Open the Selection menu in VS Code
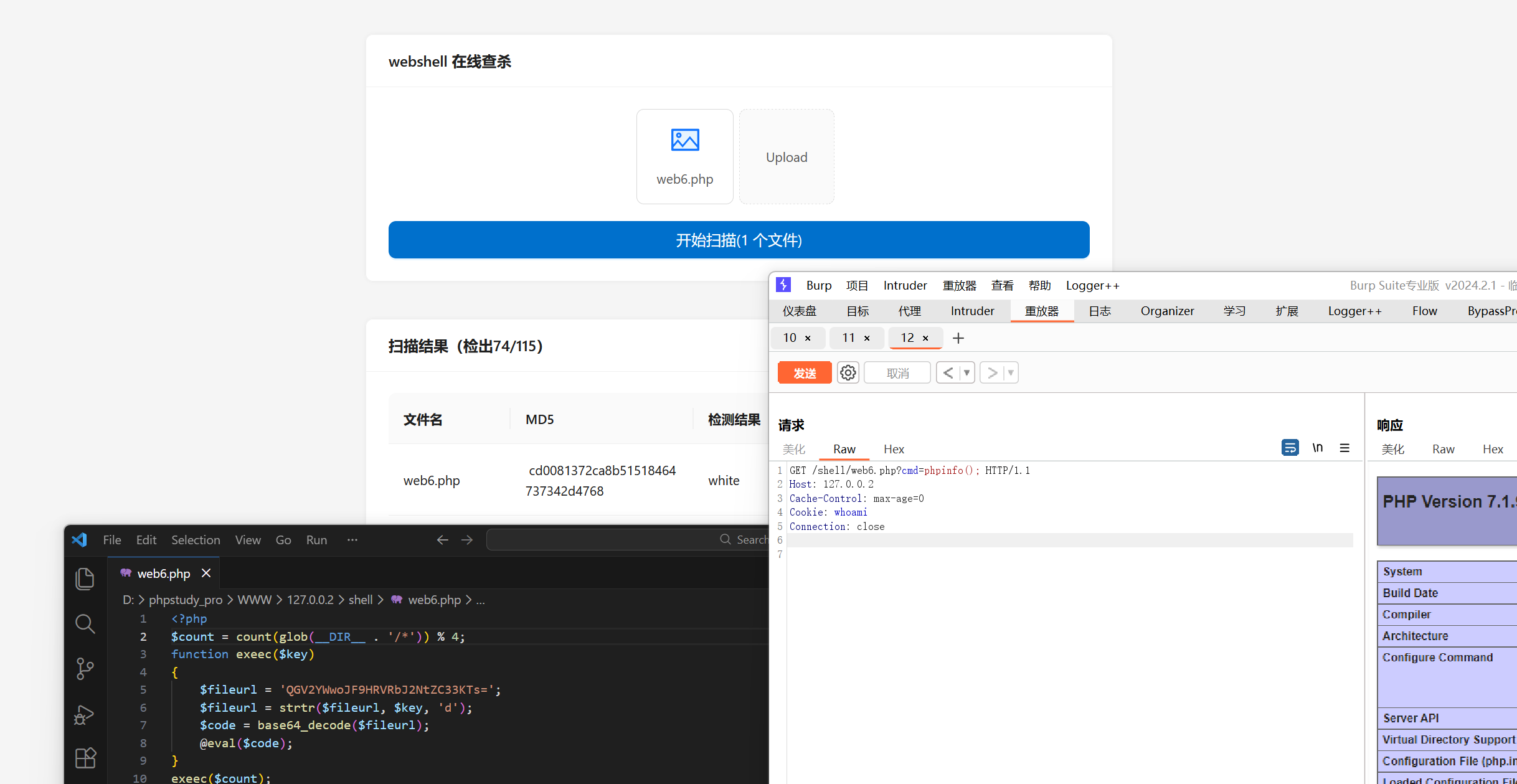The height and width of the screenshot is (784, 1517). pyautogui.click(x=196, y=540)
